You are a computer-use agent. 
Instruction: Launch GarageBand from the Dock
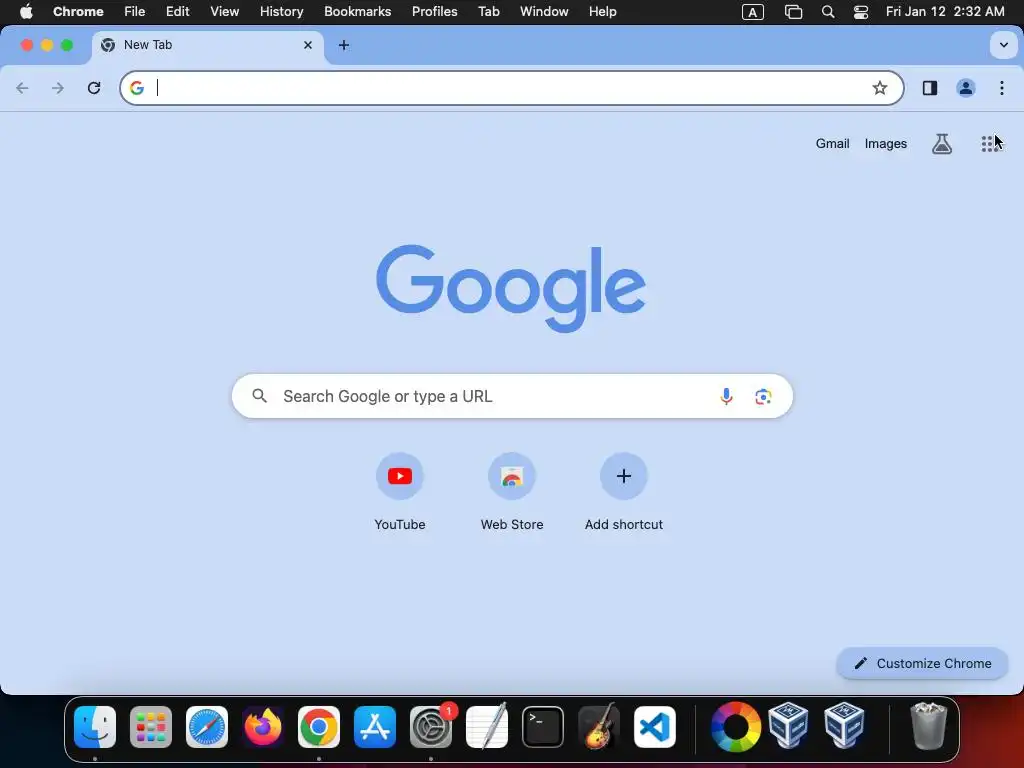[599, 726]
